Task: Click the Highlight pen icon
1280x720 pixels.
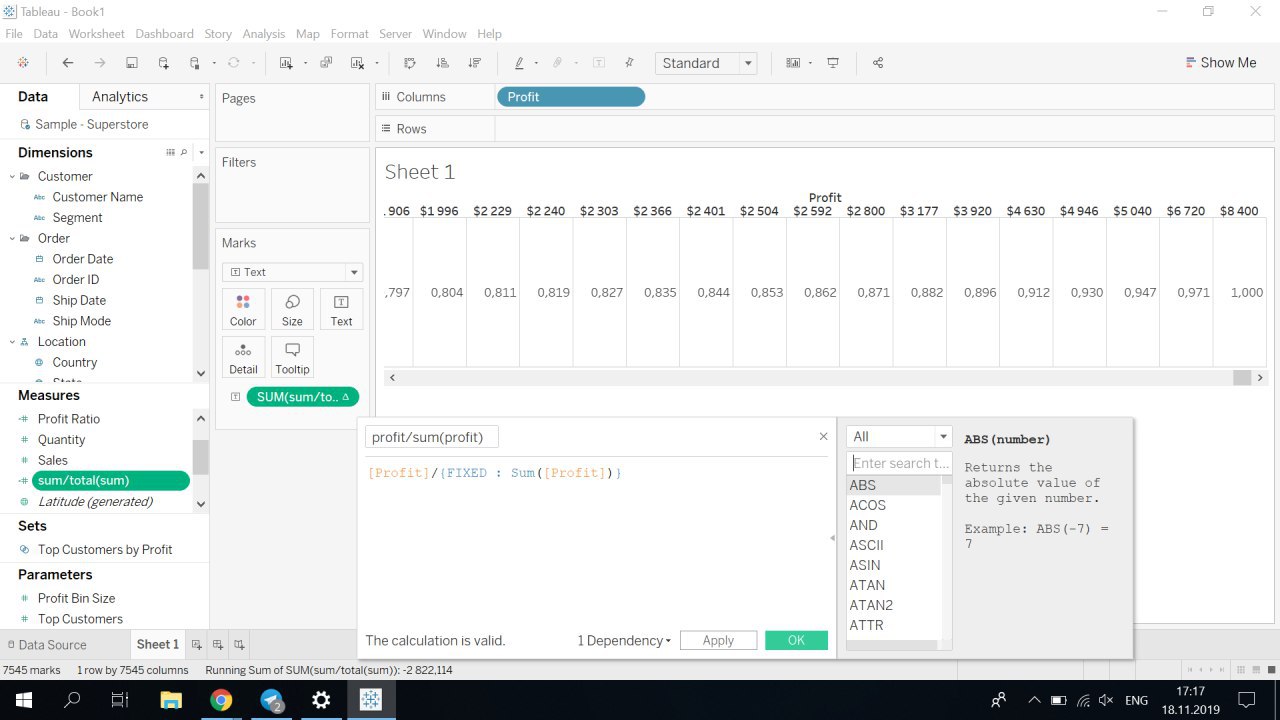Action: [x=519, y=63]
